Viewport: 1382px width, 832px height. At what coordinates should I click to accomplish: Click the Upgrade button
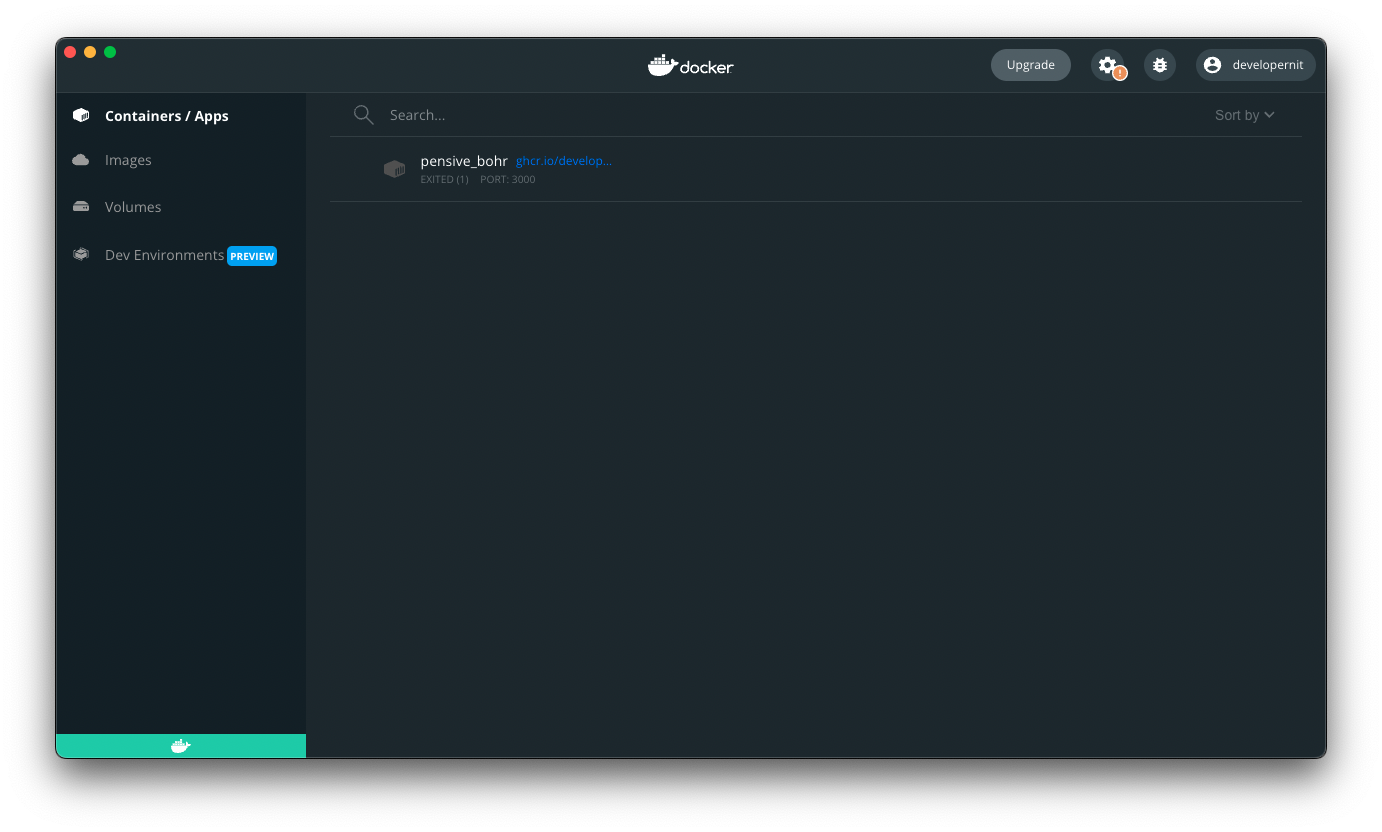pos(1030,64)
